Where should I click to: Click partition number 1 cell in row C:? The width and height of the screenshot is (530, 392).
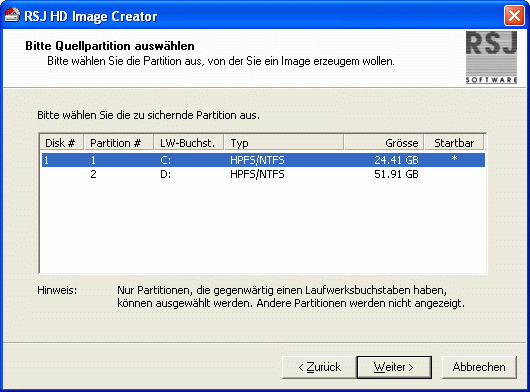pyautogui.click(x=93, y=160)
